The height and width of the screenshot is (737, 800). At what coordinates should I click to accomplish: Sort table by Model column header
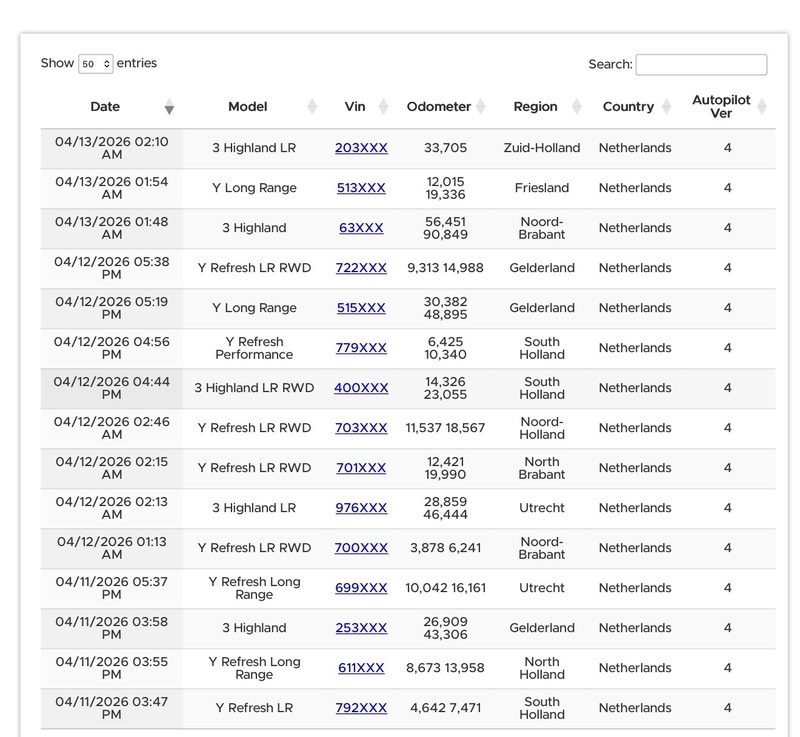point(254,107)
